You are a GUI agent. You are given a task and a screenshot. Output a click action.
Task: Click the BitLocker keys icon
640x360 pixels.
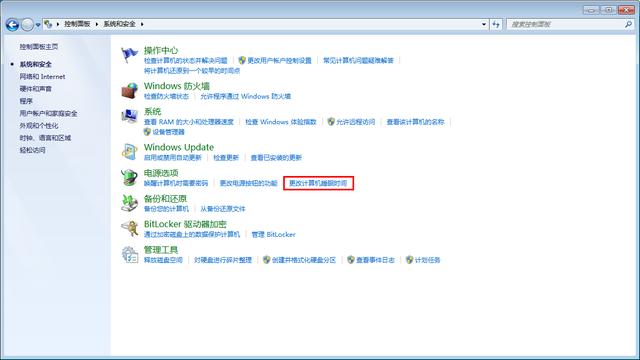tap(129, 229)
